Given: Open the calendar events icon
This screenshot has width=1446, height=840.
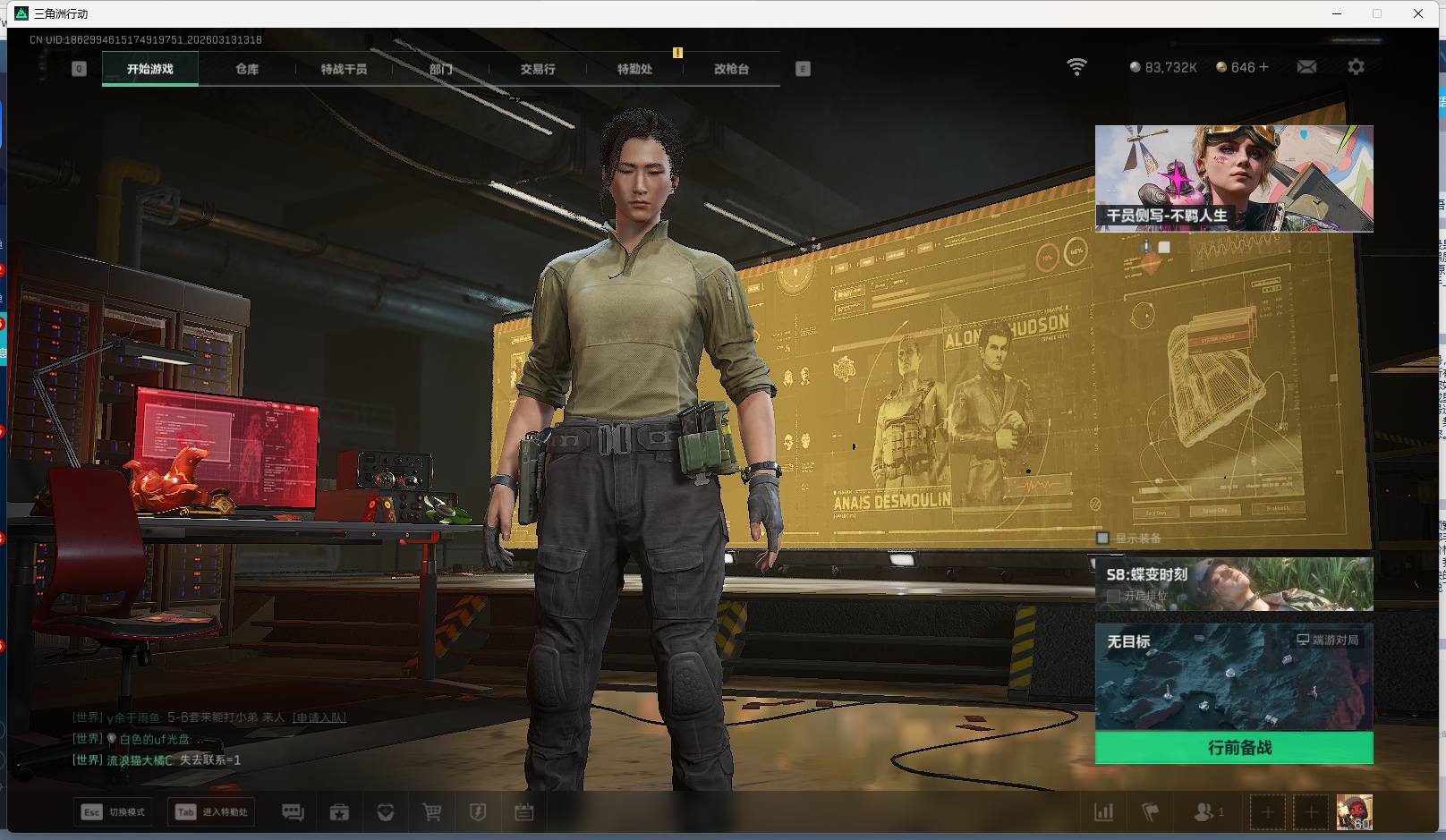Looking at the screenshot, I should [x=524, y=812].
